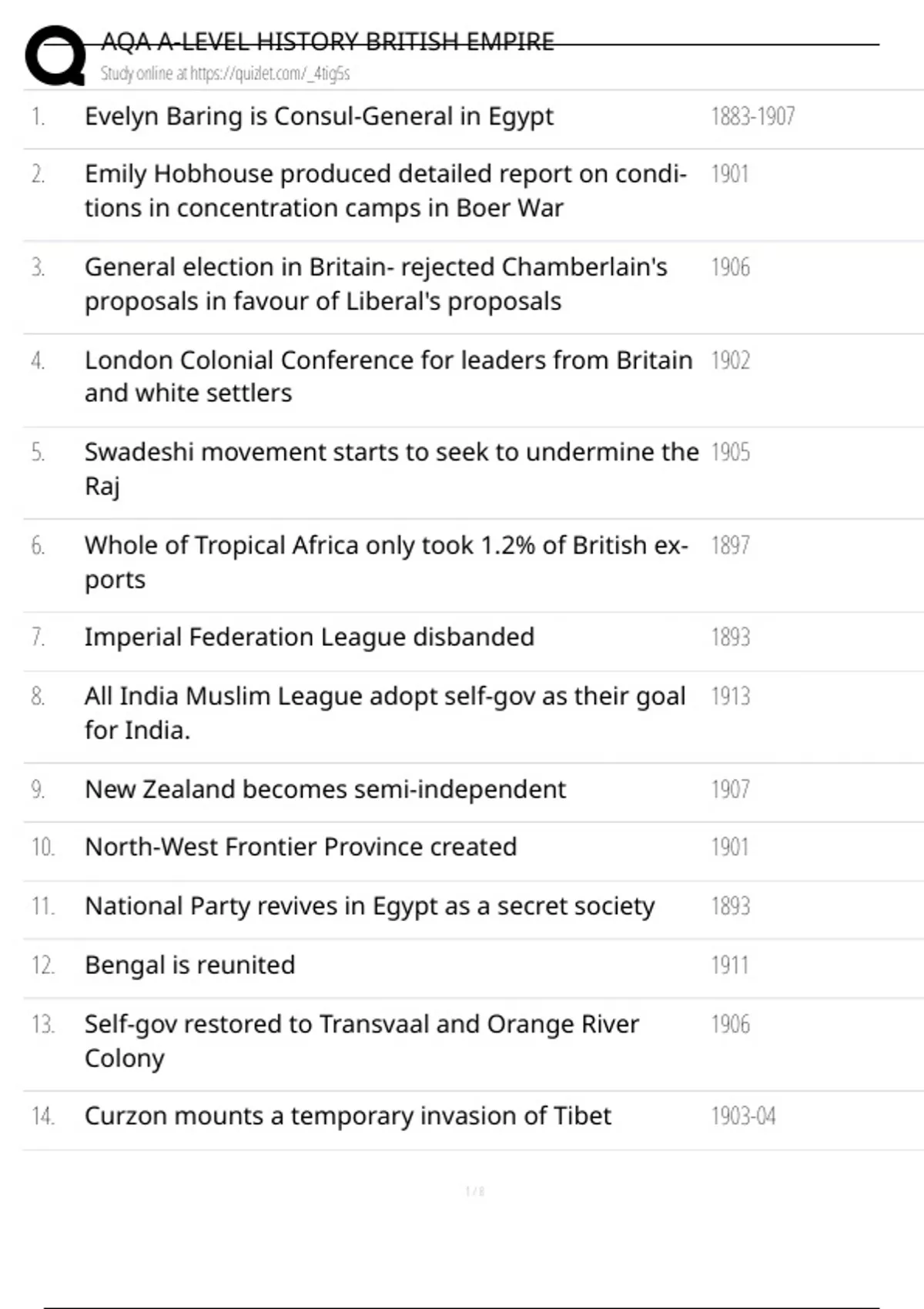The width and height of the screenshot is (924, 1309).
Task: Select the Self-gov restored to Transvaal term
Action: point(361,1041)
